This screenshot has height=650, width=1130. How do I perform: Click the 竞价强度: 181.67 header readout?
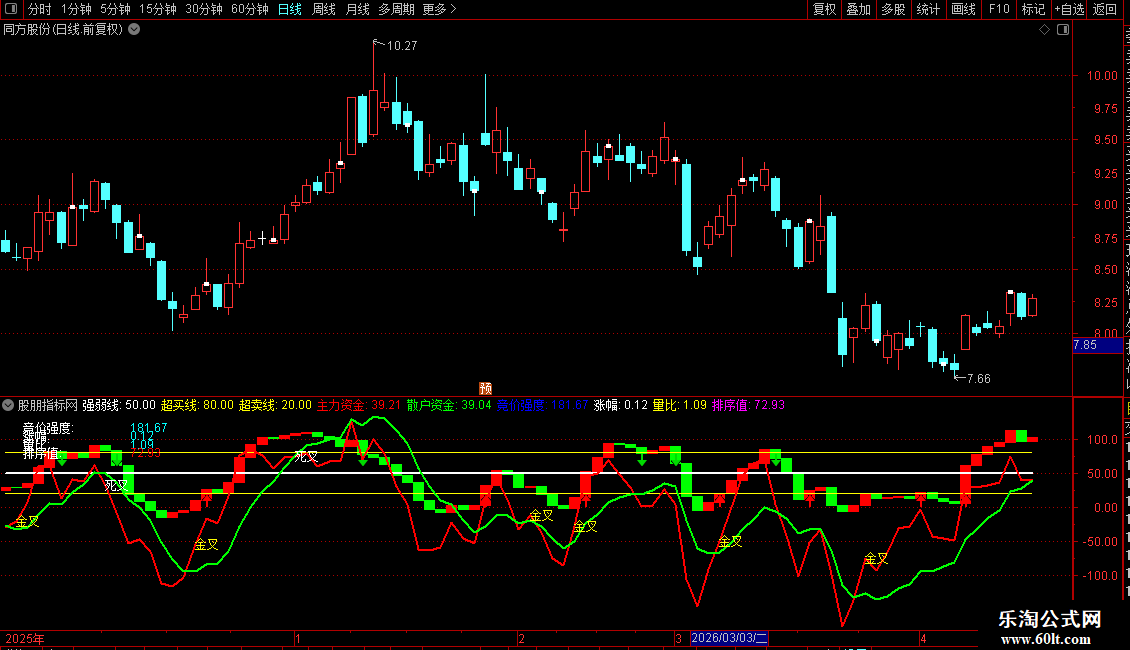(x=543, y=406)
